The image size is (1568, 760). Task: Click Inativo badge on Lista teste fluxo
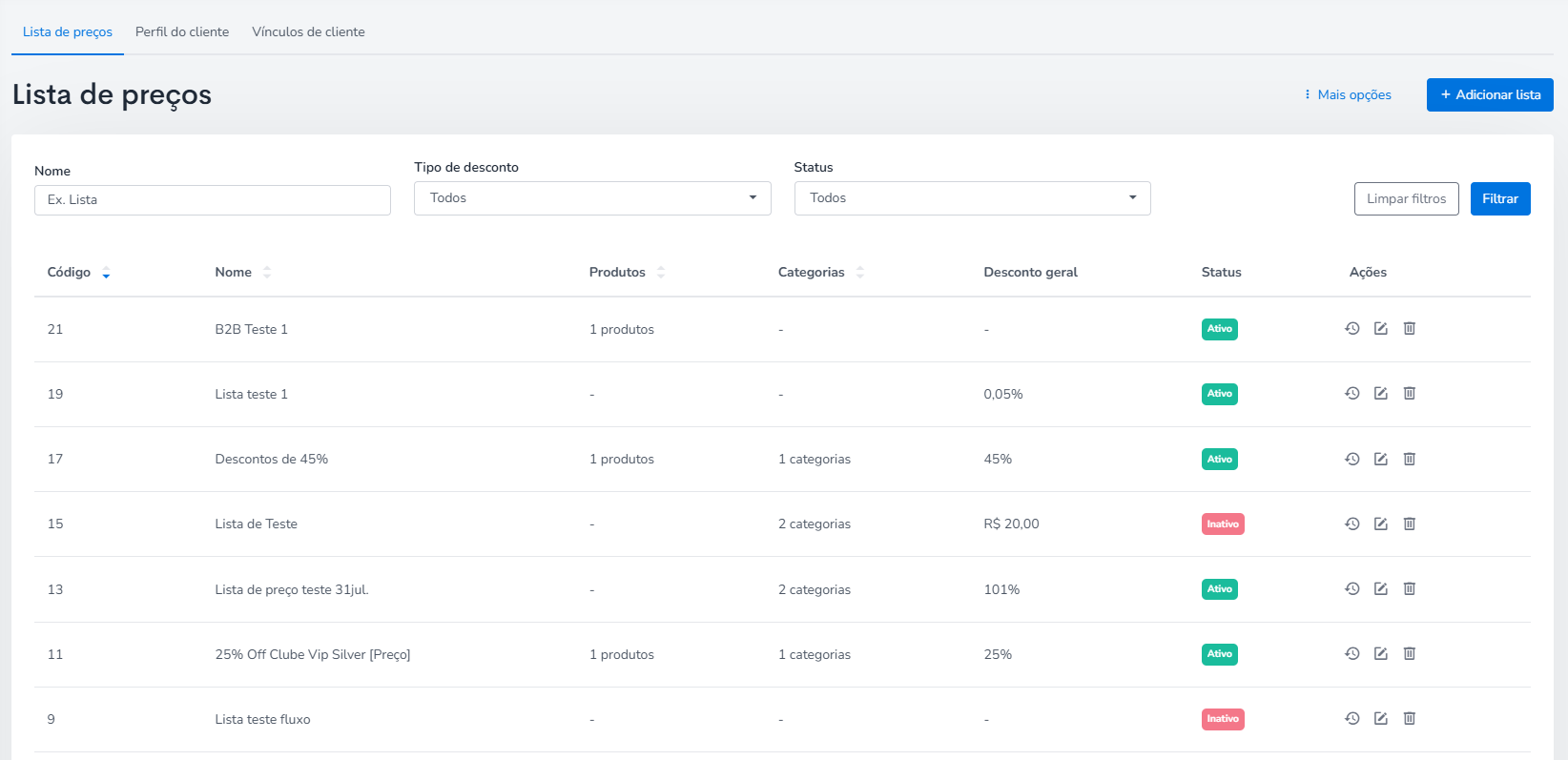(1223, 719)
